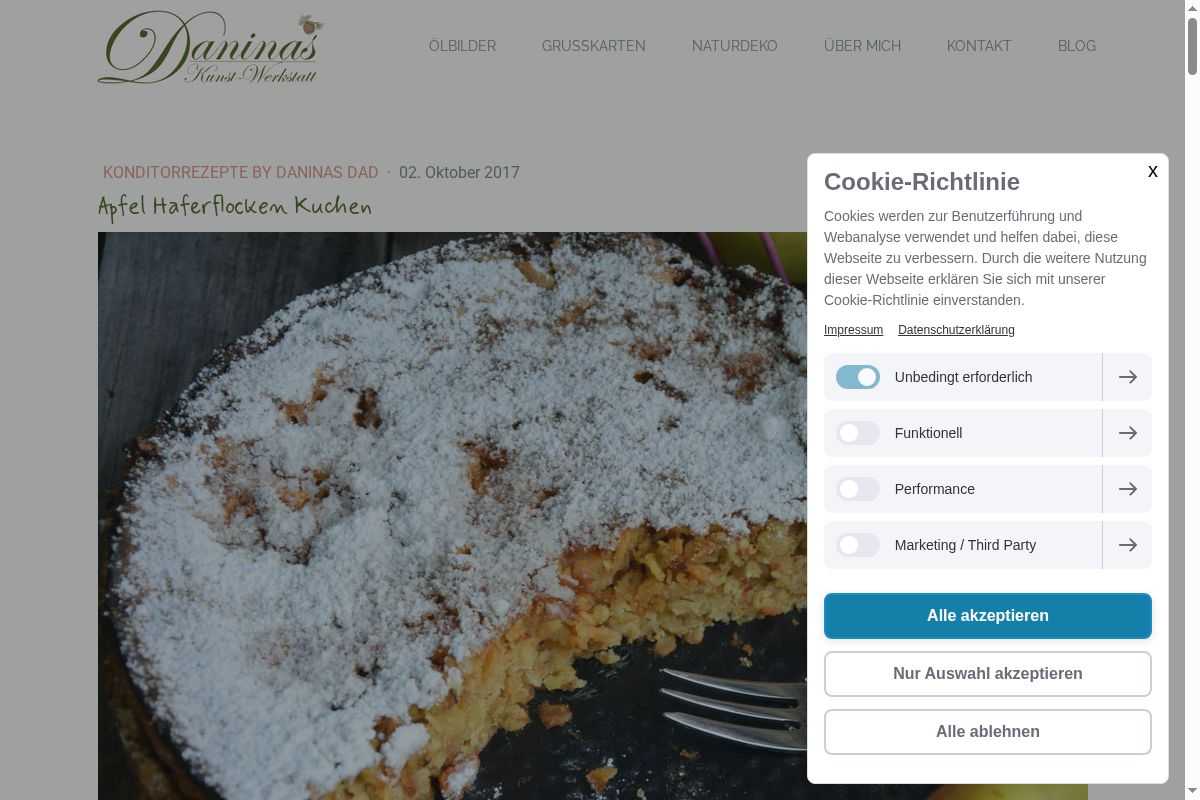Close cookie dialog with the x icon
The height and width of the screenshot is (800, 1200).
[1152, 172]
